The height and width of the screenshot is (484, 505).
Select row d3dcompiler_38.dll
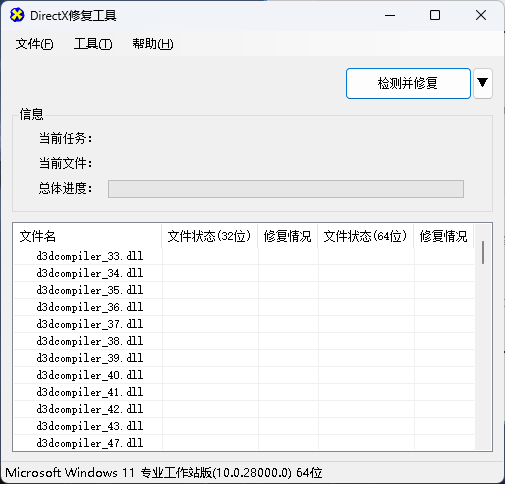pyautogui.click(x=244, y=341)
